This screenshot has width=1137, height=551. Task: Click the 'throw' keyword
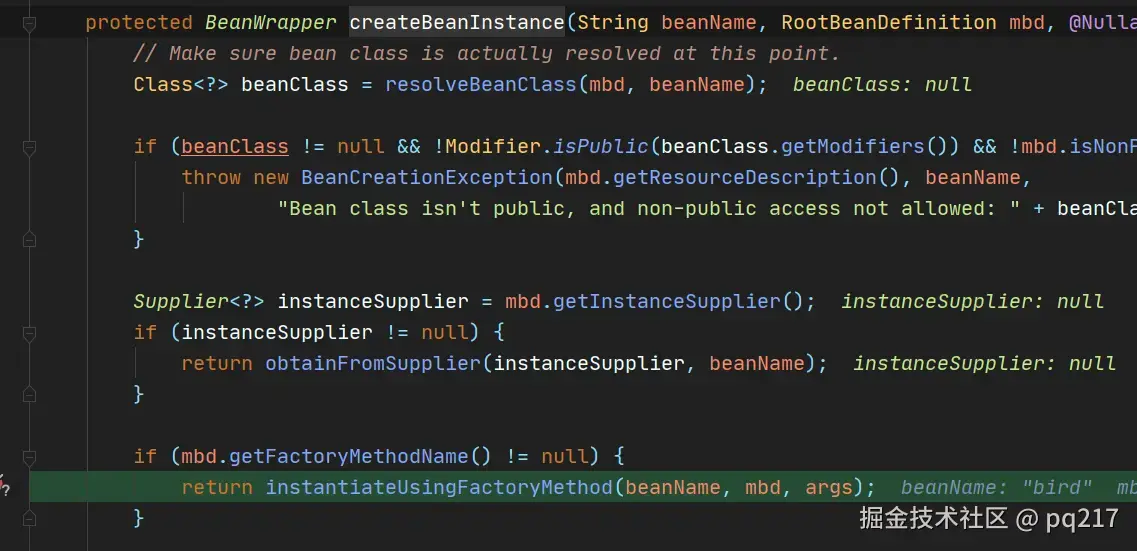211,178
